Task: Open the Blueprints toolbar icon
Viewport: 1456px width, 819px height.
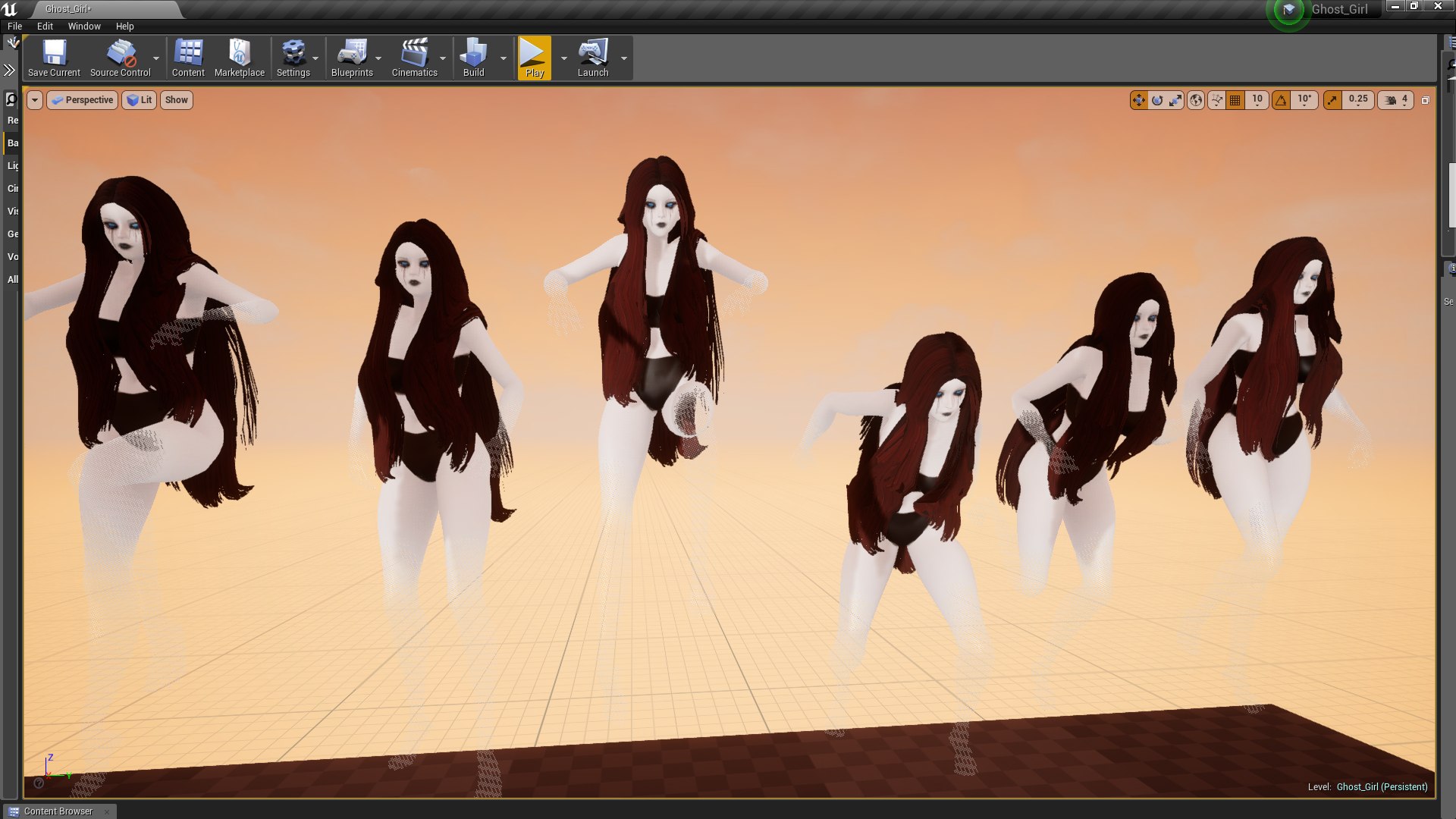Action: coord(352,58)
